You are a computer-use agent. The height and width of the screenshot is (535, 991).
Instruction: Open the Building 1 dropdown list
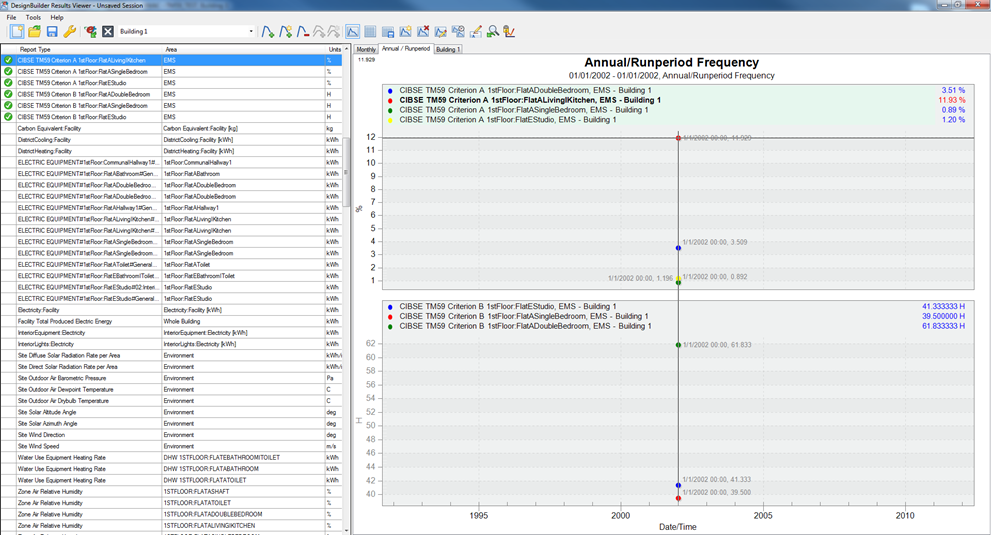coord(251,32)
